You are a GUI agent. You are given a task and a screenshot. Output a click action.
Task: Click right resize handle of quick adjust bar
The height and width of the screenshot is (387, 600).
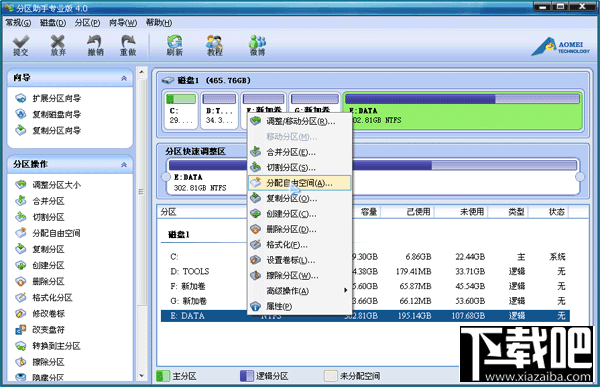(x=580, y=177)
